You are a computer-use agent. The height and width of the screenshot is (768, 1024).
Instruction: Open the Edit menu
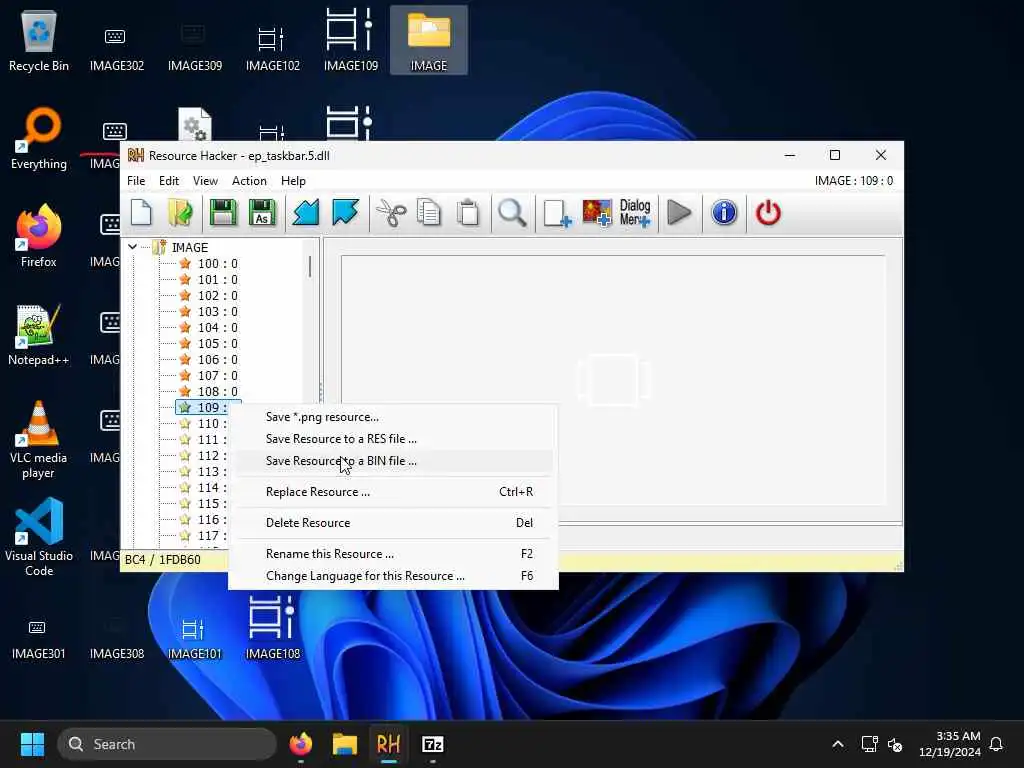click(168, 181)
